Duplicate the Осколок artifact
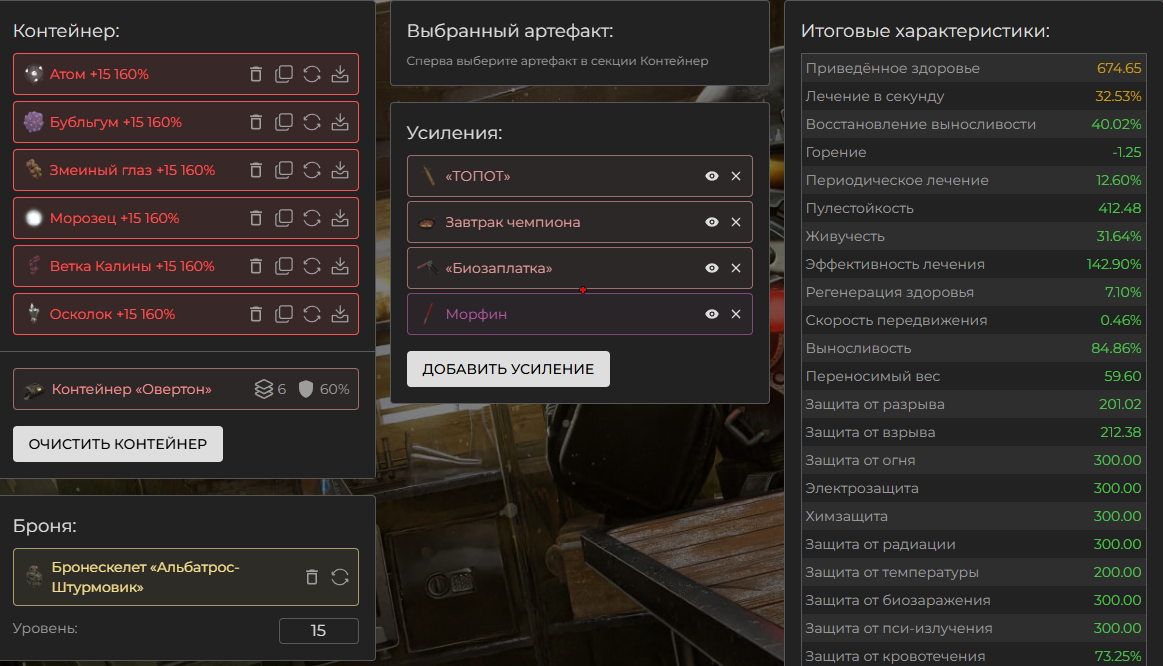The width and height of the screenshot is (1163, 666). [x=284, y=314]
